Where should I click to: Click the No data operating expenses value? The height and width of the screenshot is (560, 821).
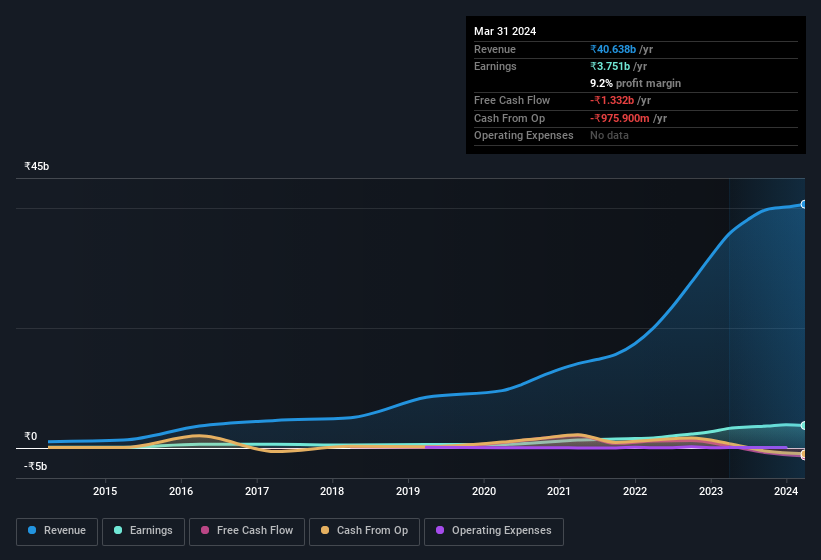click(609, 135)
